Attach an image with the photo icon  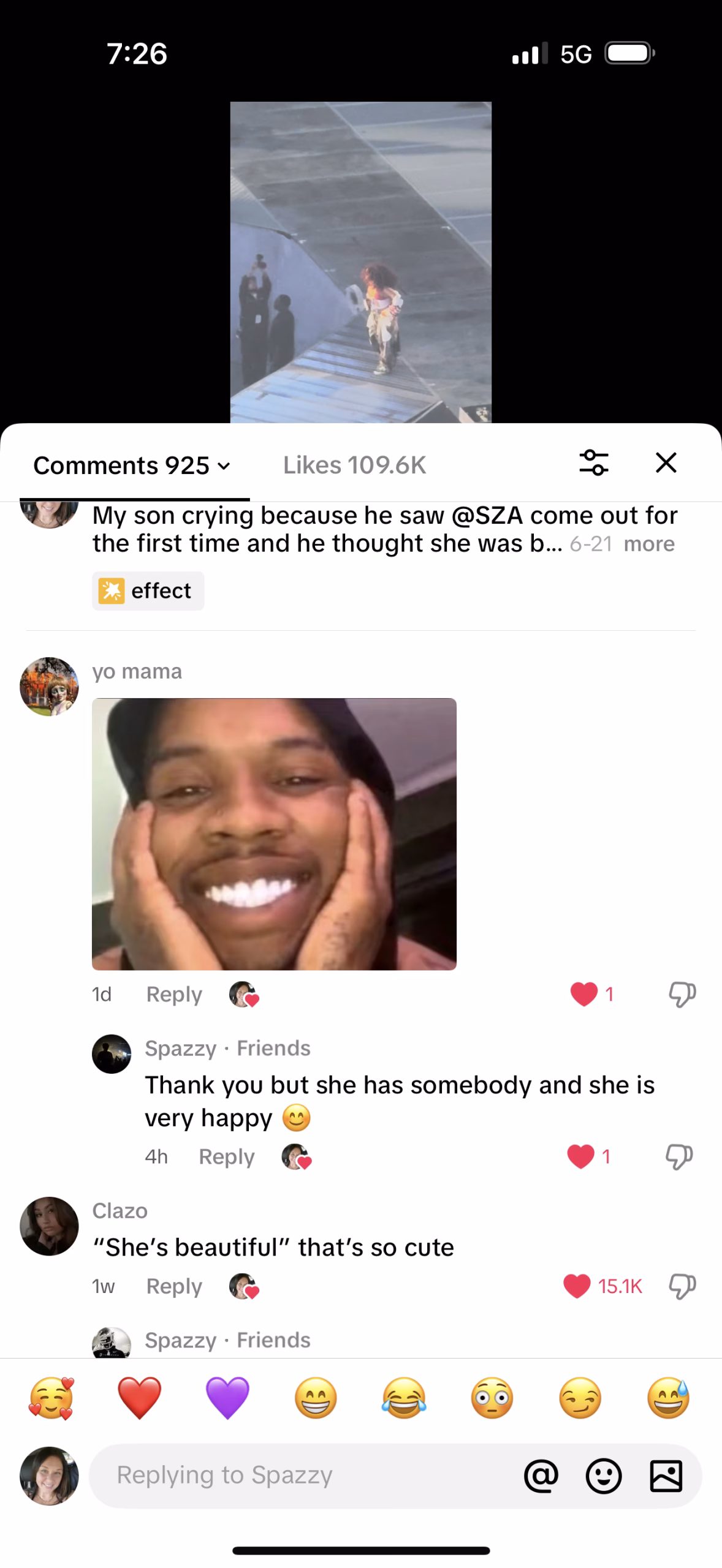pyautogui.click(x=666, y=1476)
